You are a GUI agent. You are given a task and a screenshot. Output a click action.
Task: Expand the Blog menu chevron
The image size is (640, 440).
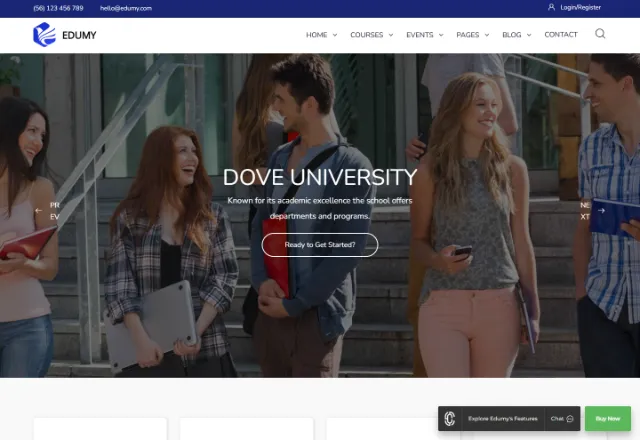529,35
